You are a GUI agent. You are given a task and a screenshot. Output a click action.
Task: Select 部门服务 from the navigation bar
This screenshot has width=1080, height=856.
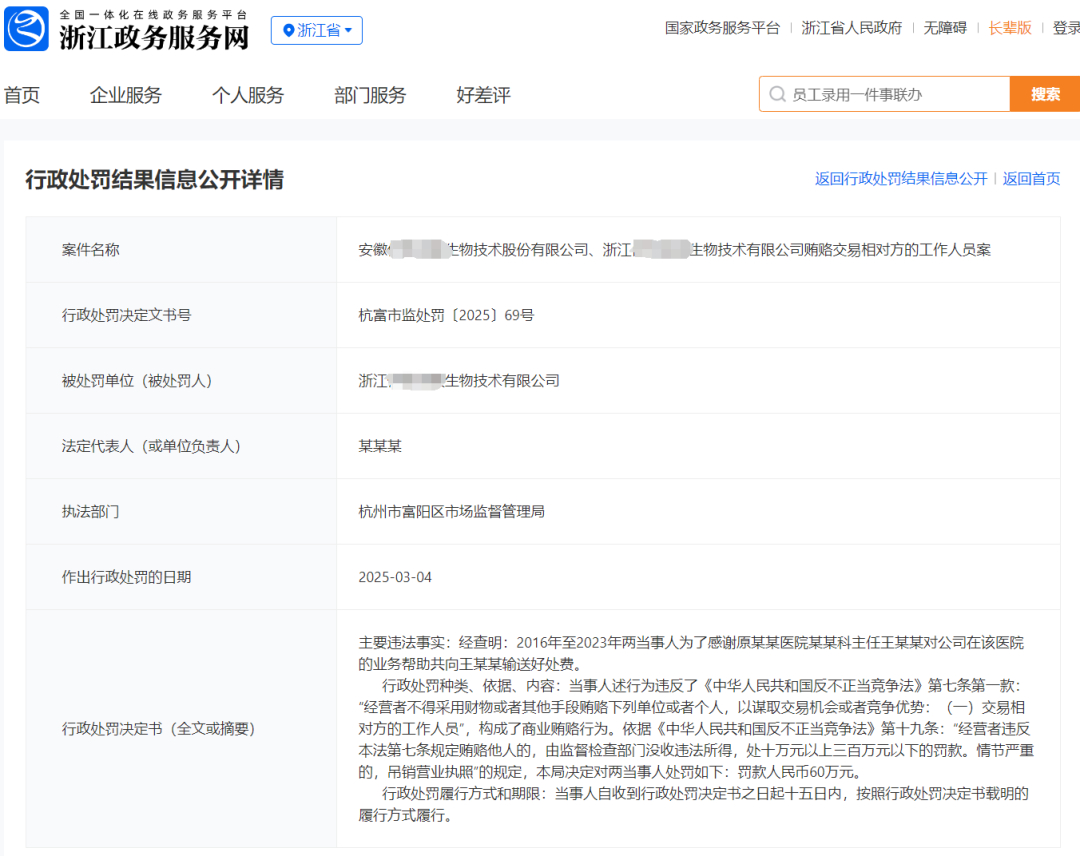(370, 95)
